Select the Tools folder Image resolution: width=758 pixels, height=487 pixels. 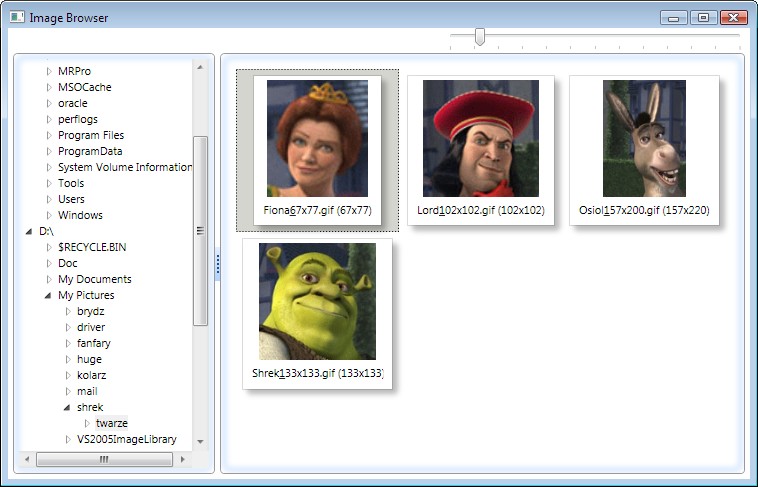(x=71, y=183)
